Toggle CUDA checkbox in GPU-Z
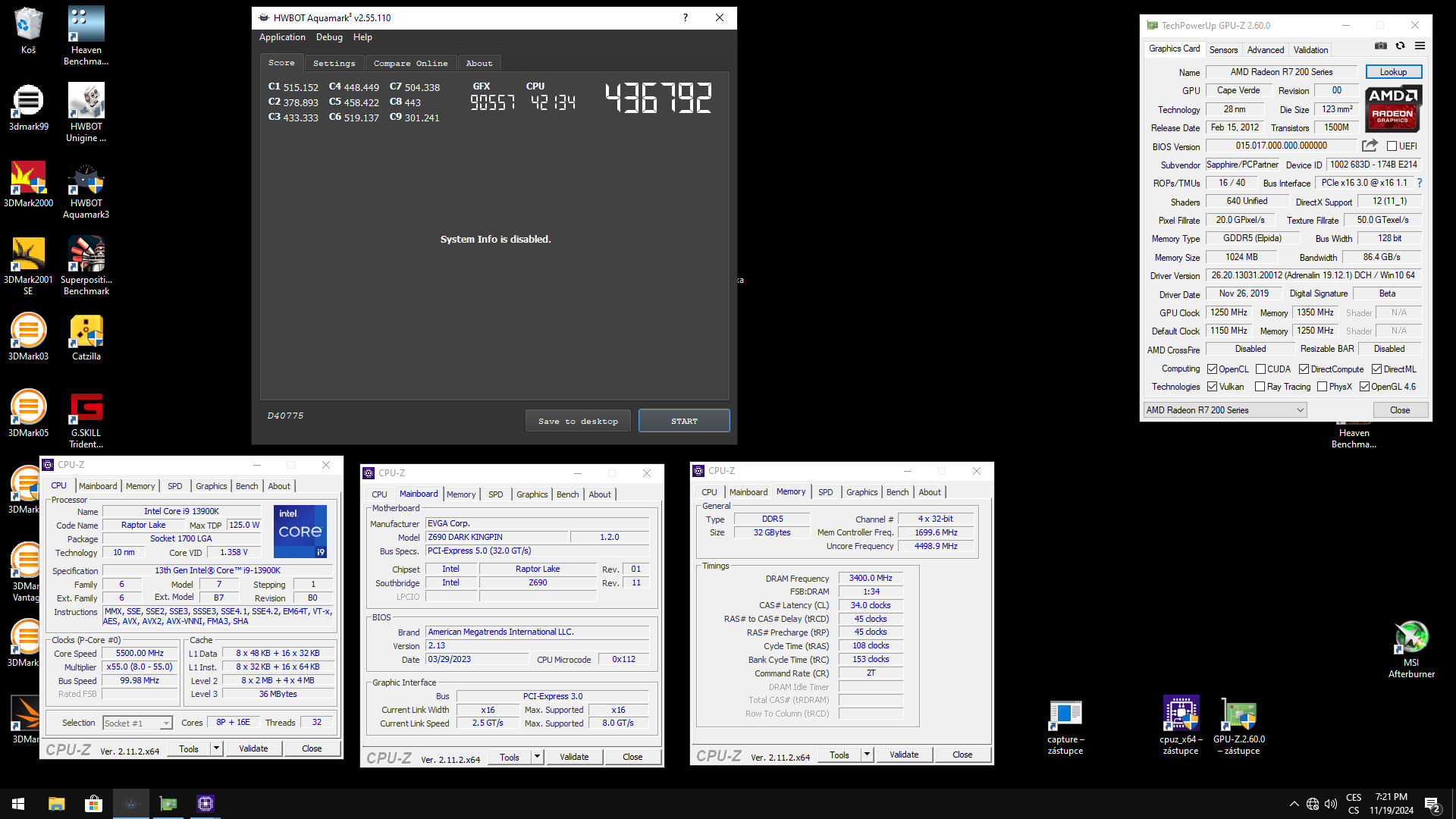This screenshot has width=1456, height=819. pyautogui.click(x=1260, y=369)
